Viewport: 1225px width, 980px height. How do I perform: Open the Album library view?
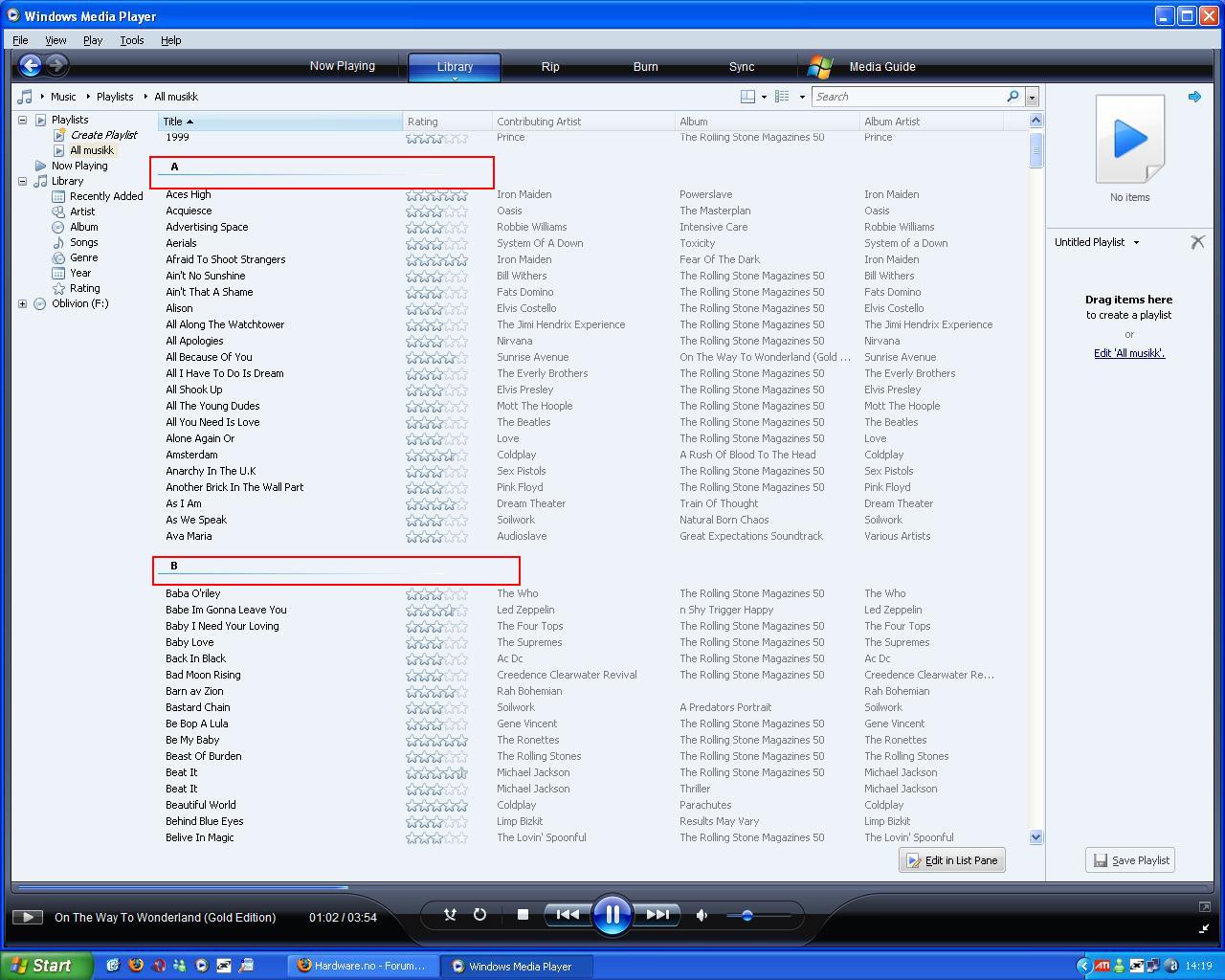click(84, 227)
